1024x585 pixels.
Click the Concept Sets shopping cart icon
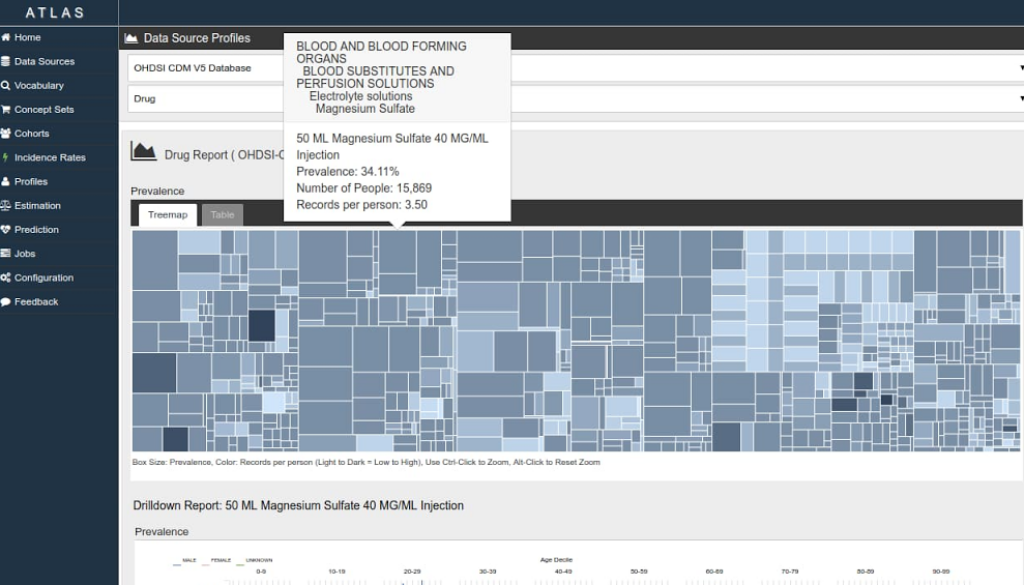[x=6, y=110]
